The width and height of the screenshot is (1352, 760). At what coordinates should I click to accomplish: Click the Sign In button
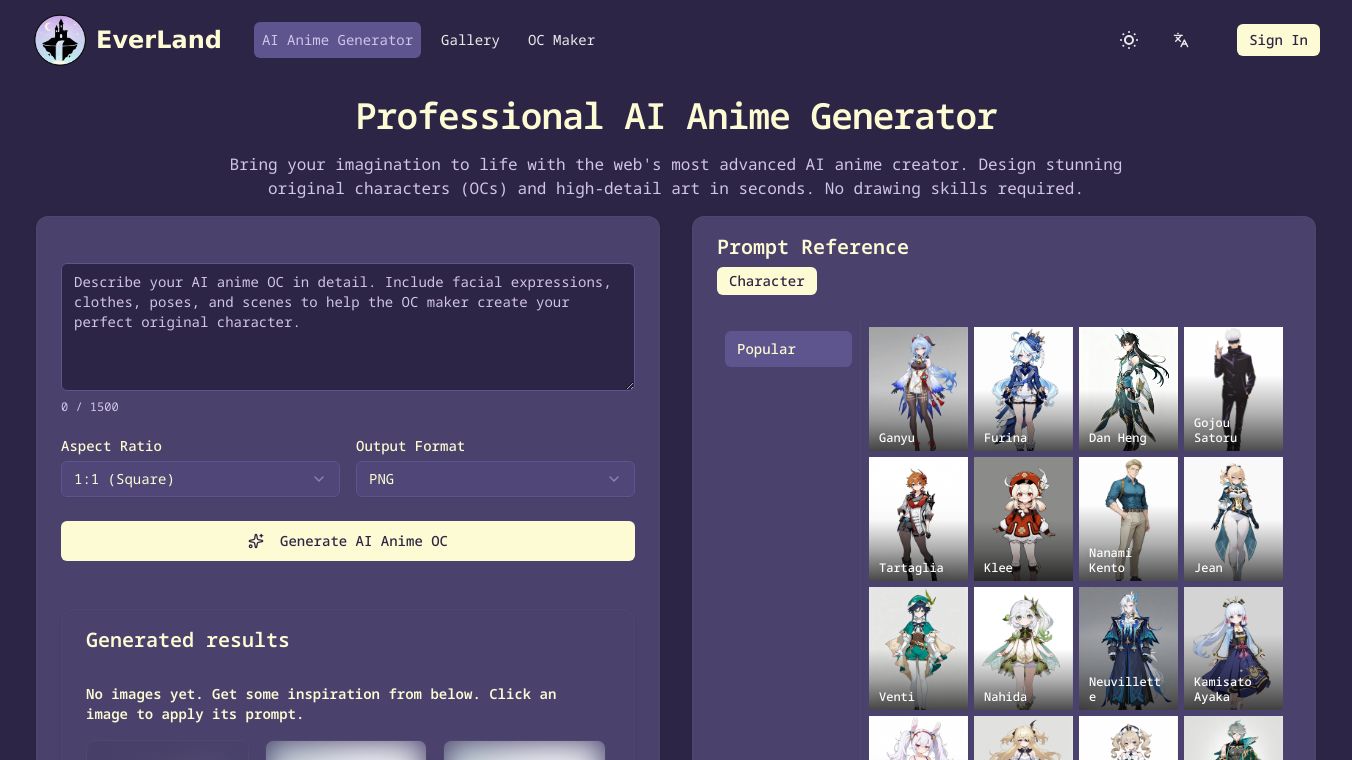point(1278,40)
